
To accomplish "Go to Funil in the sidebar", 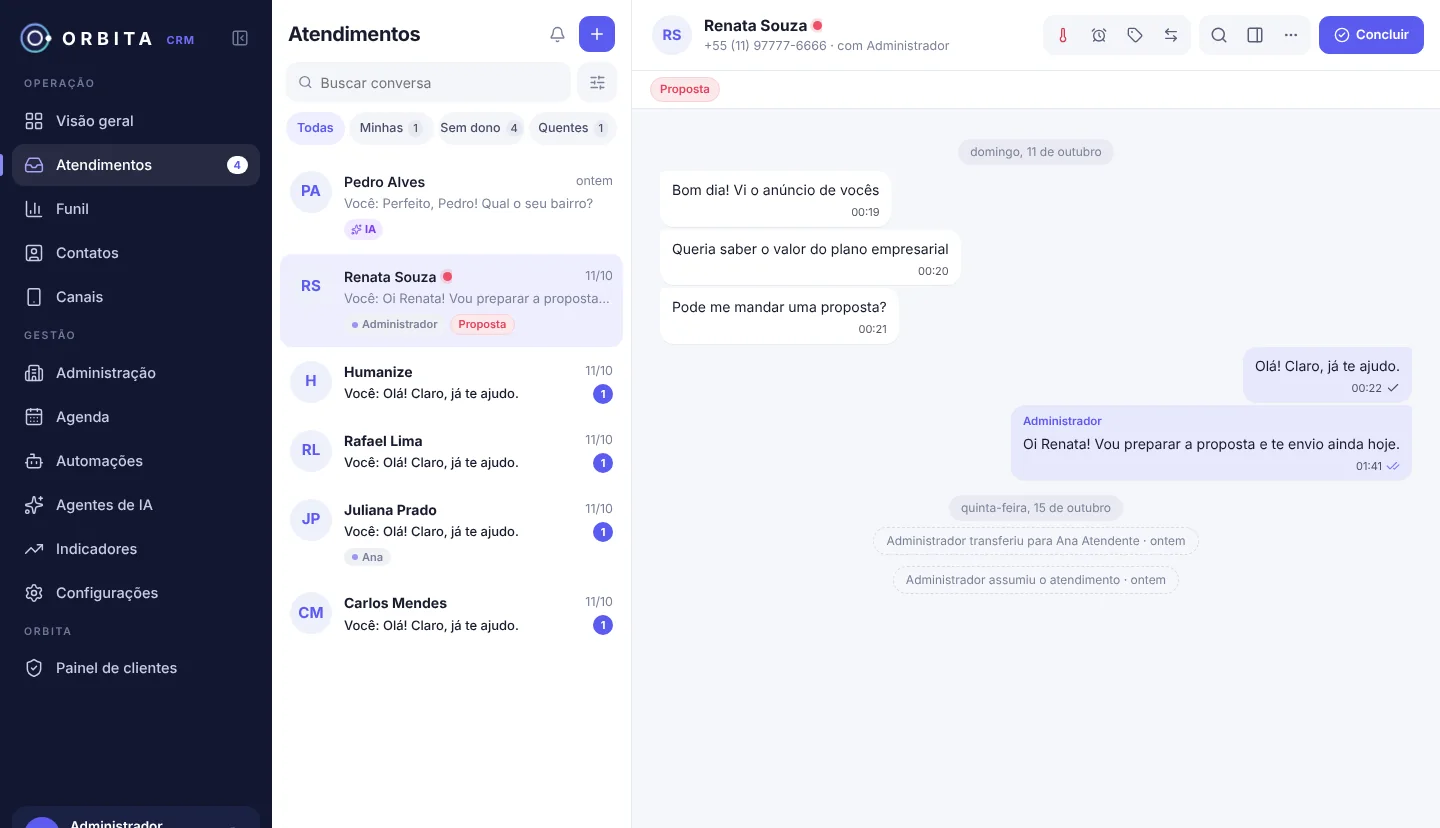I will pyautogui.click(x=136, y=209).
